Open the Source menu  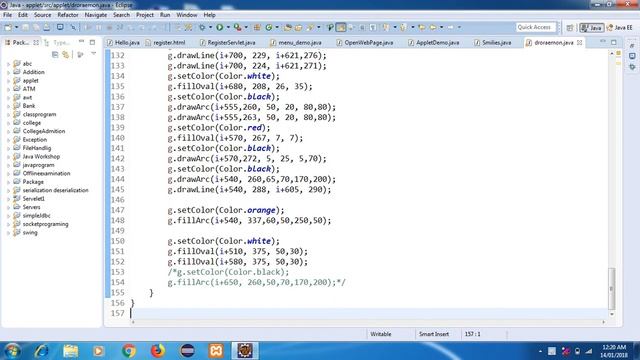pyautogui.click(x=42, y=15)
